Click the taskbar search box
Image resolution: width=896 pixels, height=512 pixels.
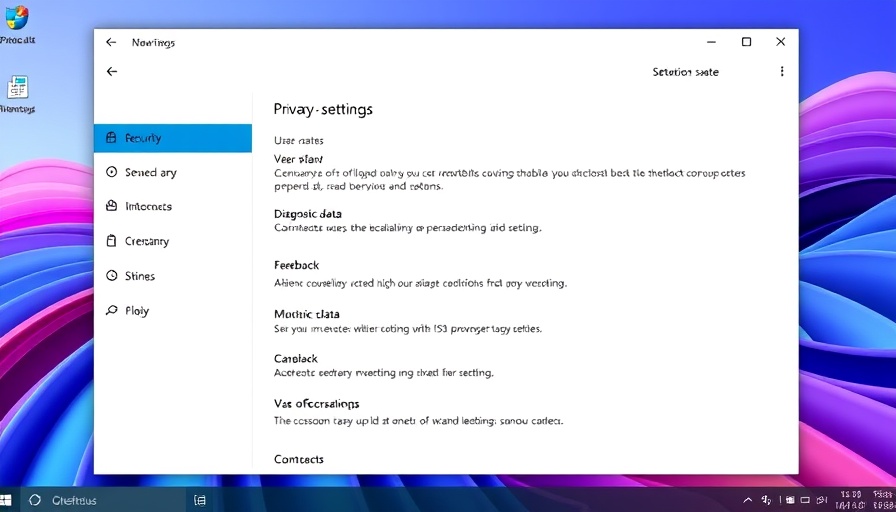[x=103, y=501]
